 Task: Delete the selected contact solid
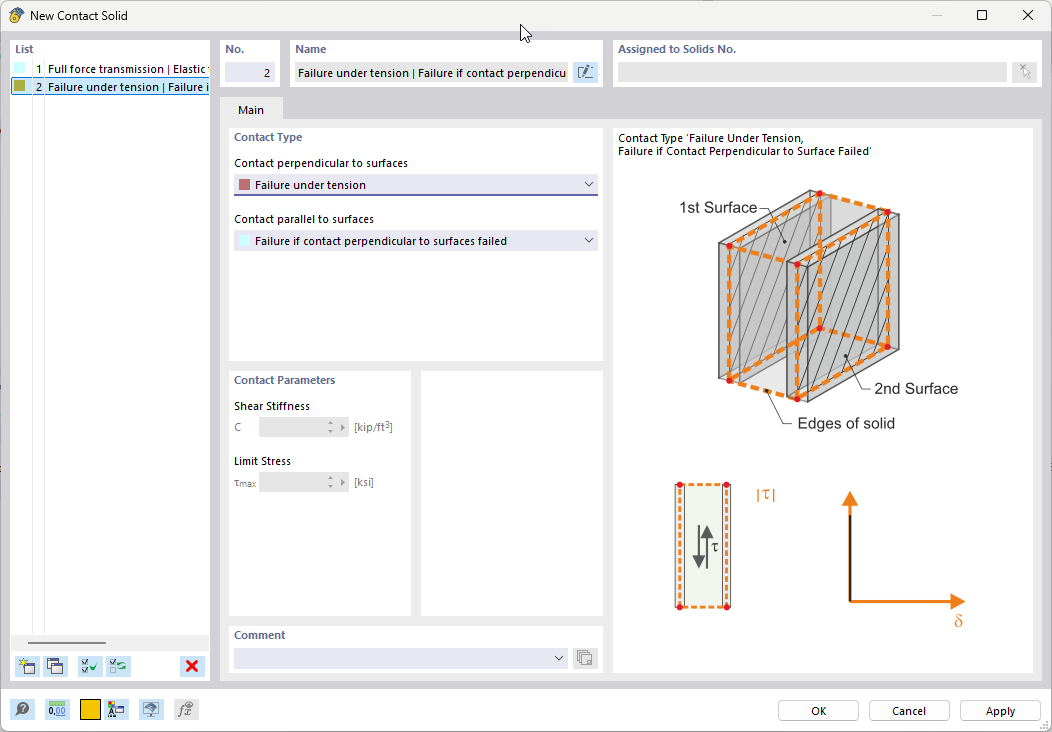click(x=192, y=666)
